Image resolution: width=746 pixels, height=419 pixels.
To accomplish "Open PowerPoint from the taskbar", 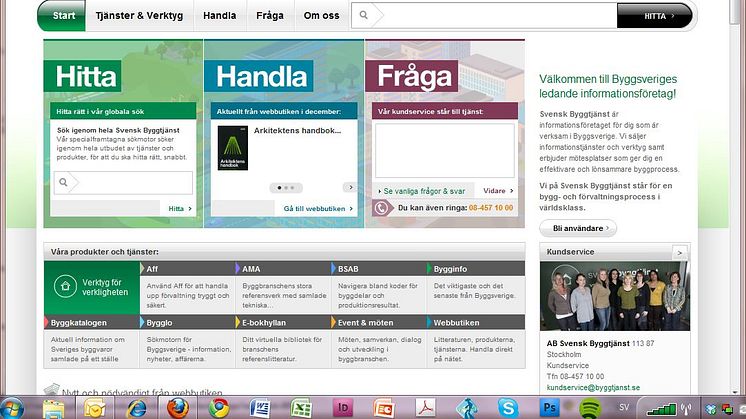I will (x=384, y=408).
